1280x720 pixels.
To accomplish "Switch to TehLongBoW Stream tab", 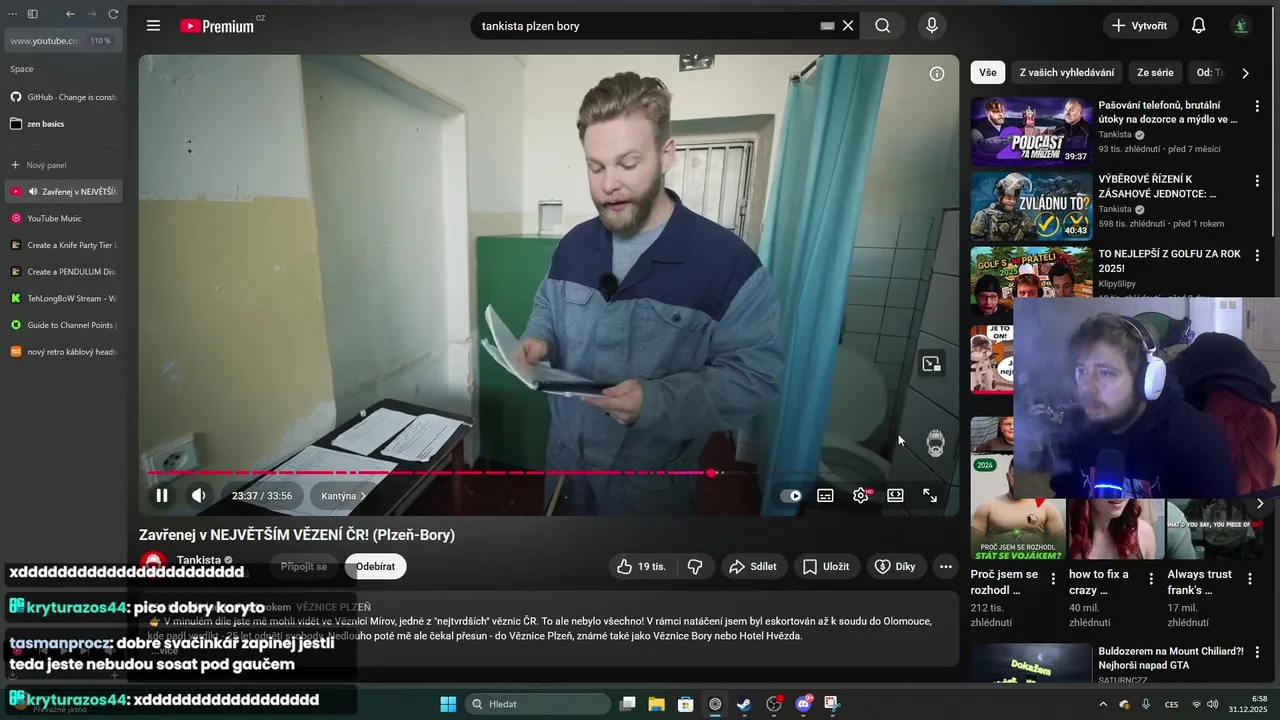I will (x=64, y=298).
